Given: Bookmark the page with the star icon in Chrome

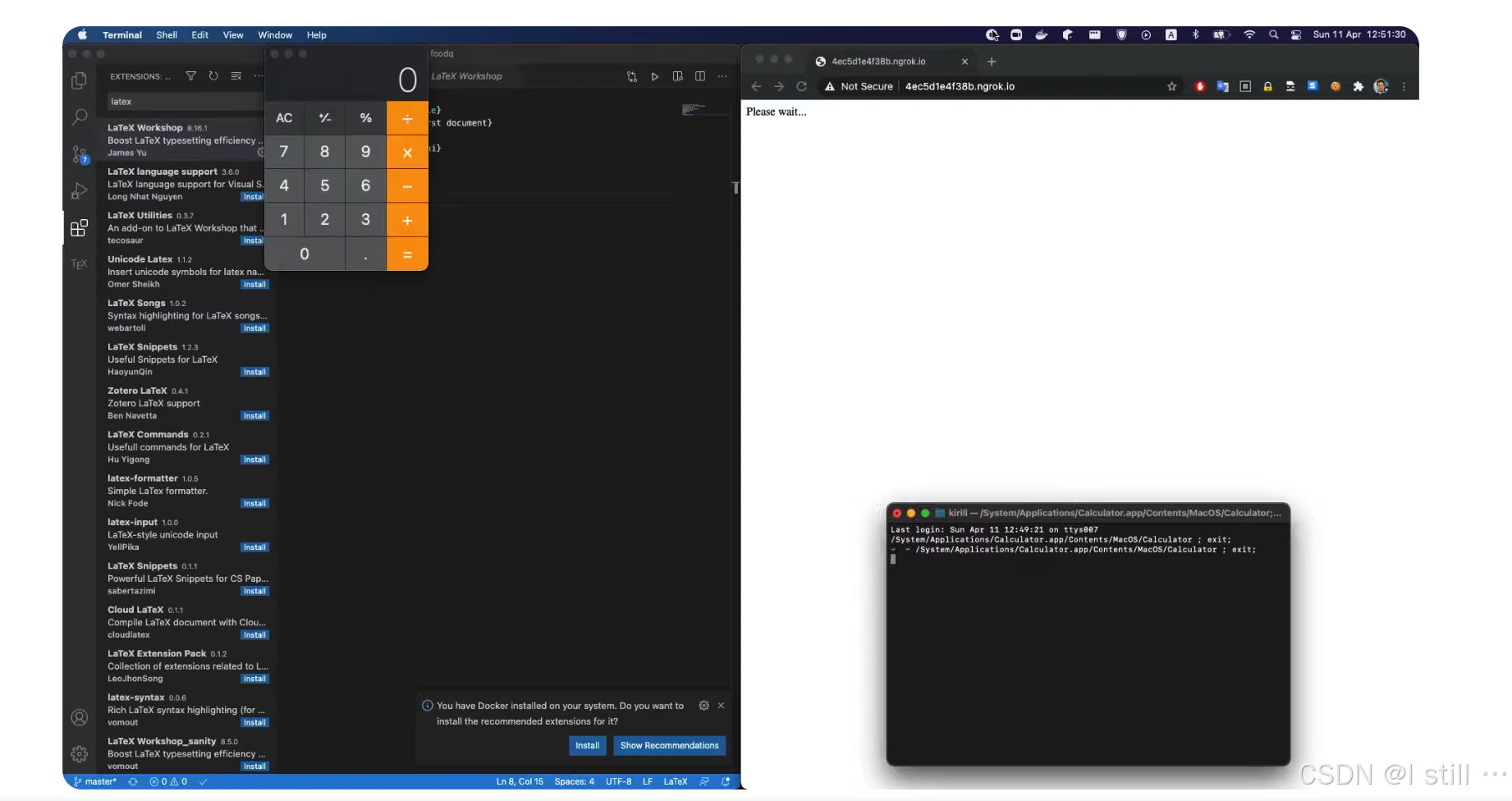Looking at the screenshot, I should 1172,87.
